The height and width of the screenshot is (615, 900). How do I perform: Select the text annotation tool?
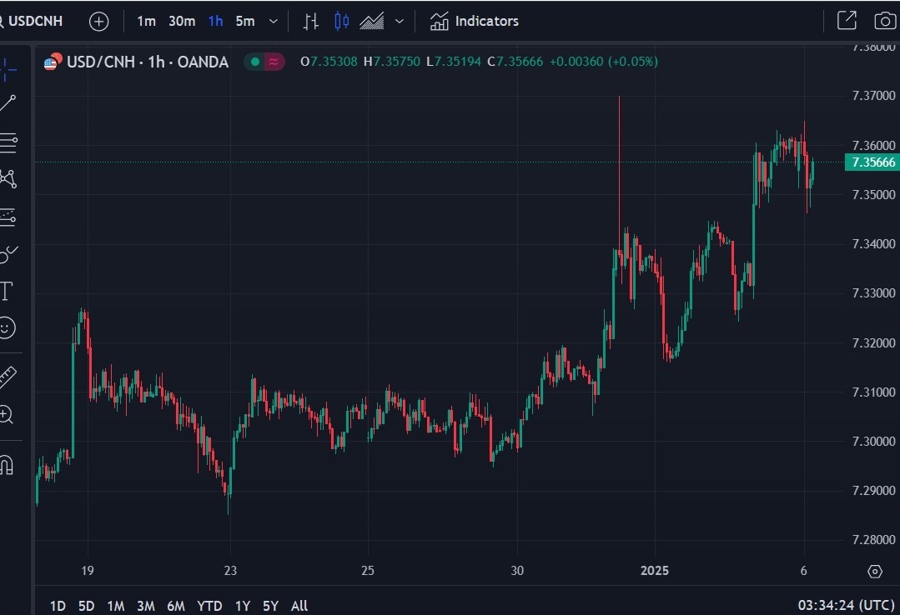click(10, 293)
